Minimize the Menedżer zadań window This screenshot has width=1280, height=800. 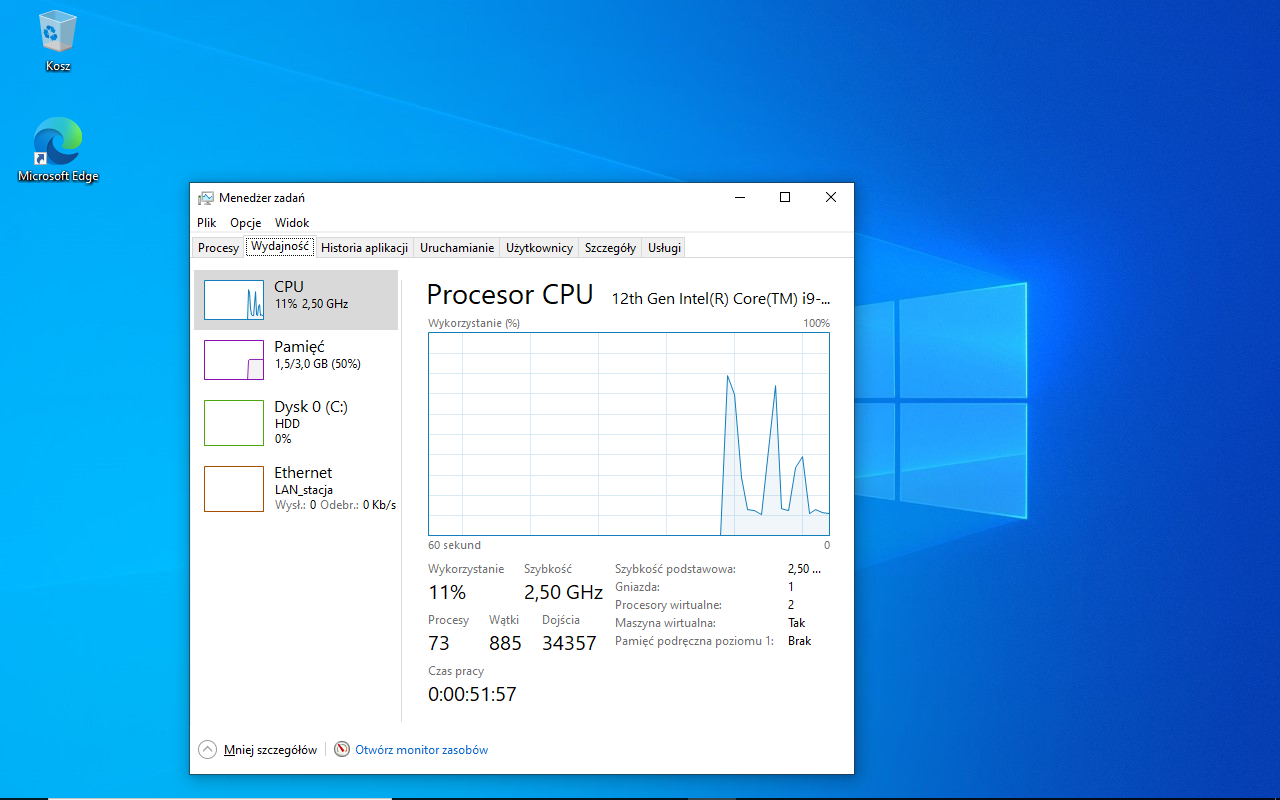coord(739,198)
